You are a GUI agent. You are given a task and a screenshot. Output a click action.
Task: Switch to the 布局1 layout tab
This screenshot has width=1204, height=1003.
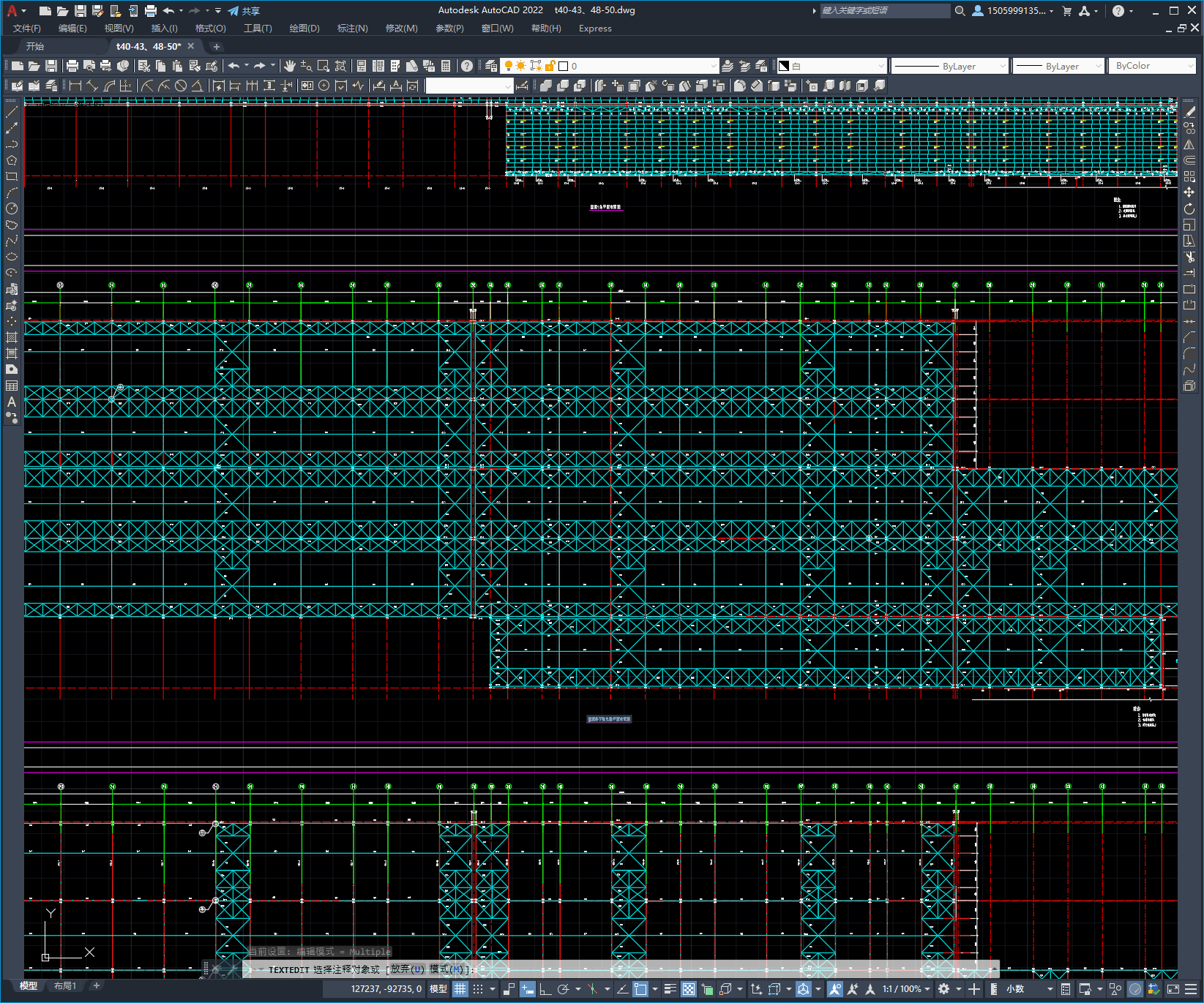coord(65,986)
